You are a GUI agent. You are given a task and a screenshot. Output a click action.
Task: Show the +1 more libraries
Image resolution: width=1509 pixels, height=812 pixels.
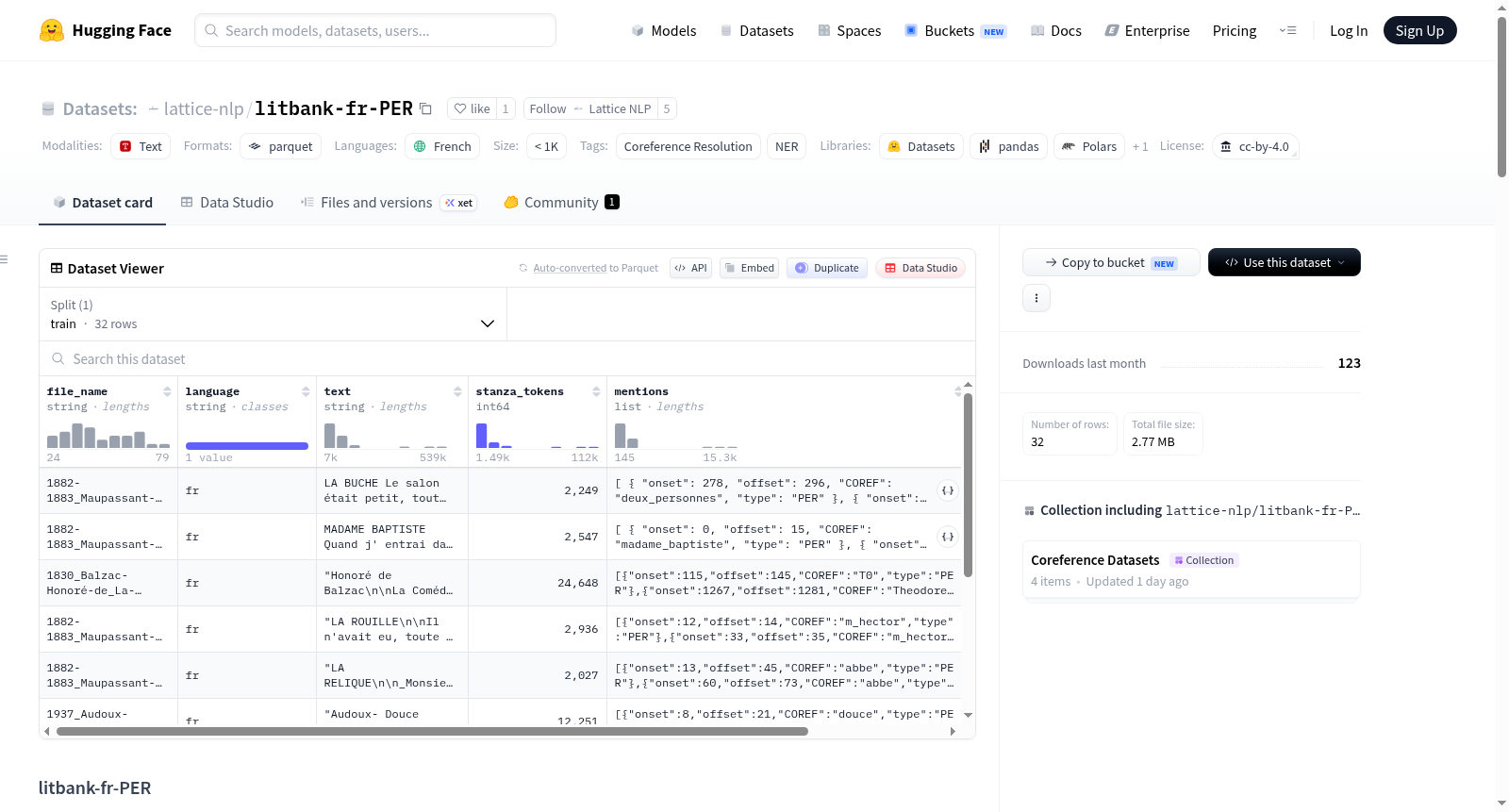click(x=1140, y=146)
